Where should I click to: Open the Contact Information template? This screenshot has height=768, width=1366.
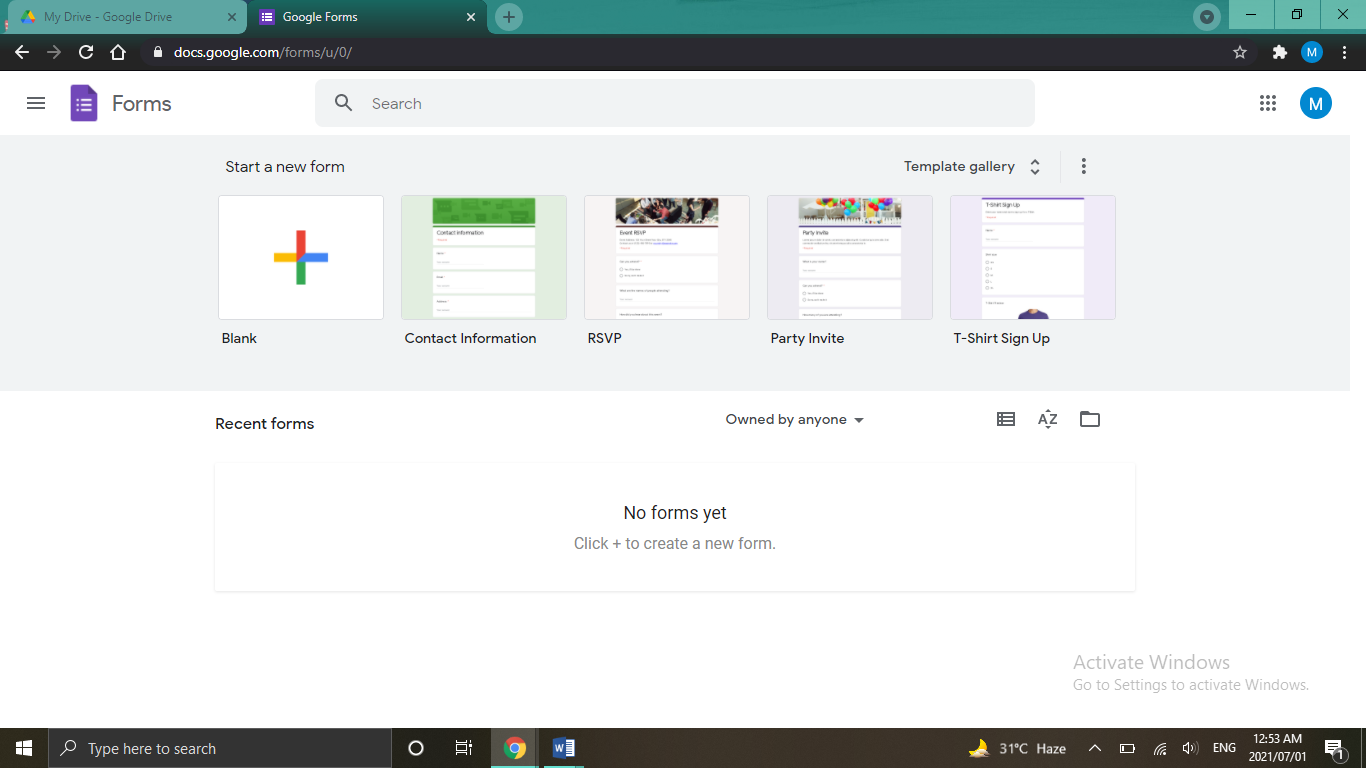point(484,258)
